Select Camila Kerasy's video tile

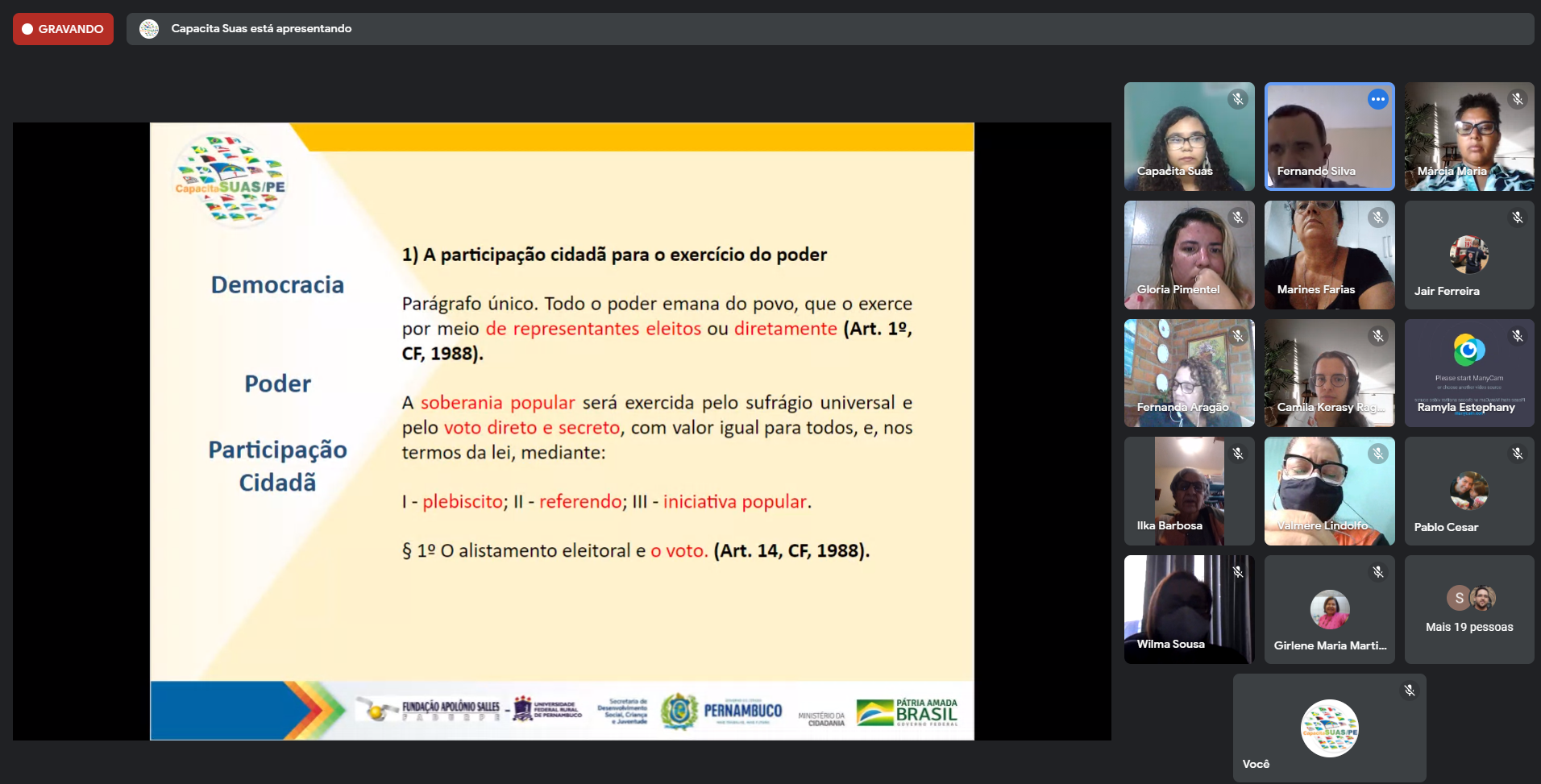click(1328, 373)
